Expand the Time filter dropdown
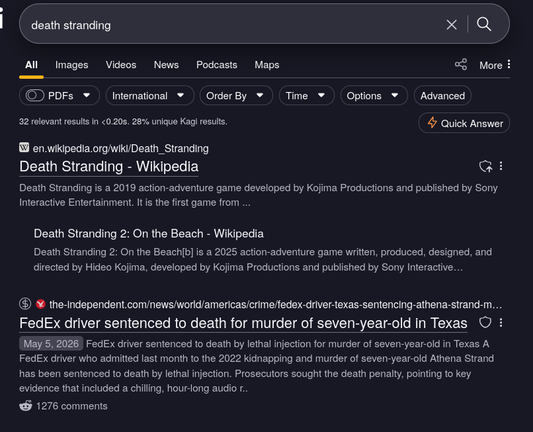The height and width of the screenshot is (432, 533). coord(307,96)
